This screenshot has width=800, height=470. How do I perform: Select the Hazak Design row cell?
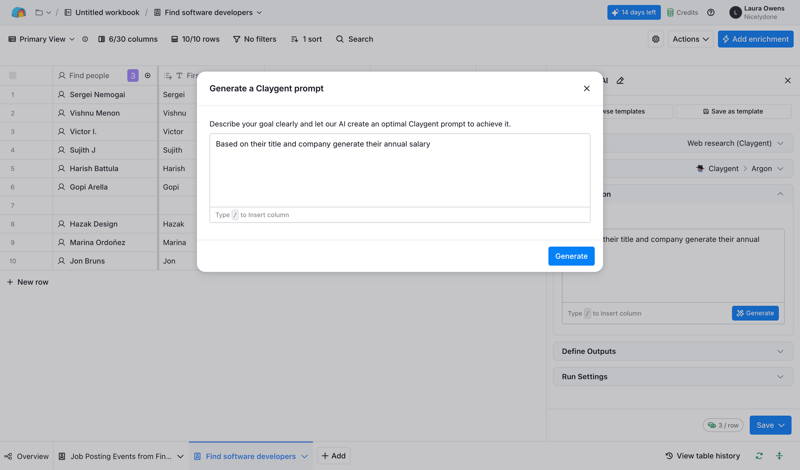105,224
